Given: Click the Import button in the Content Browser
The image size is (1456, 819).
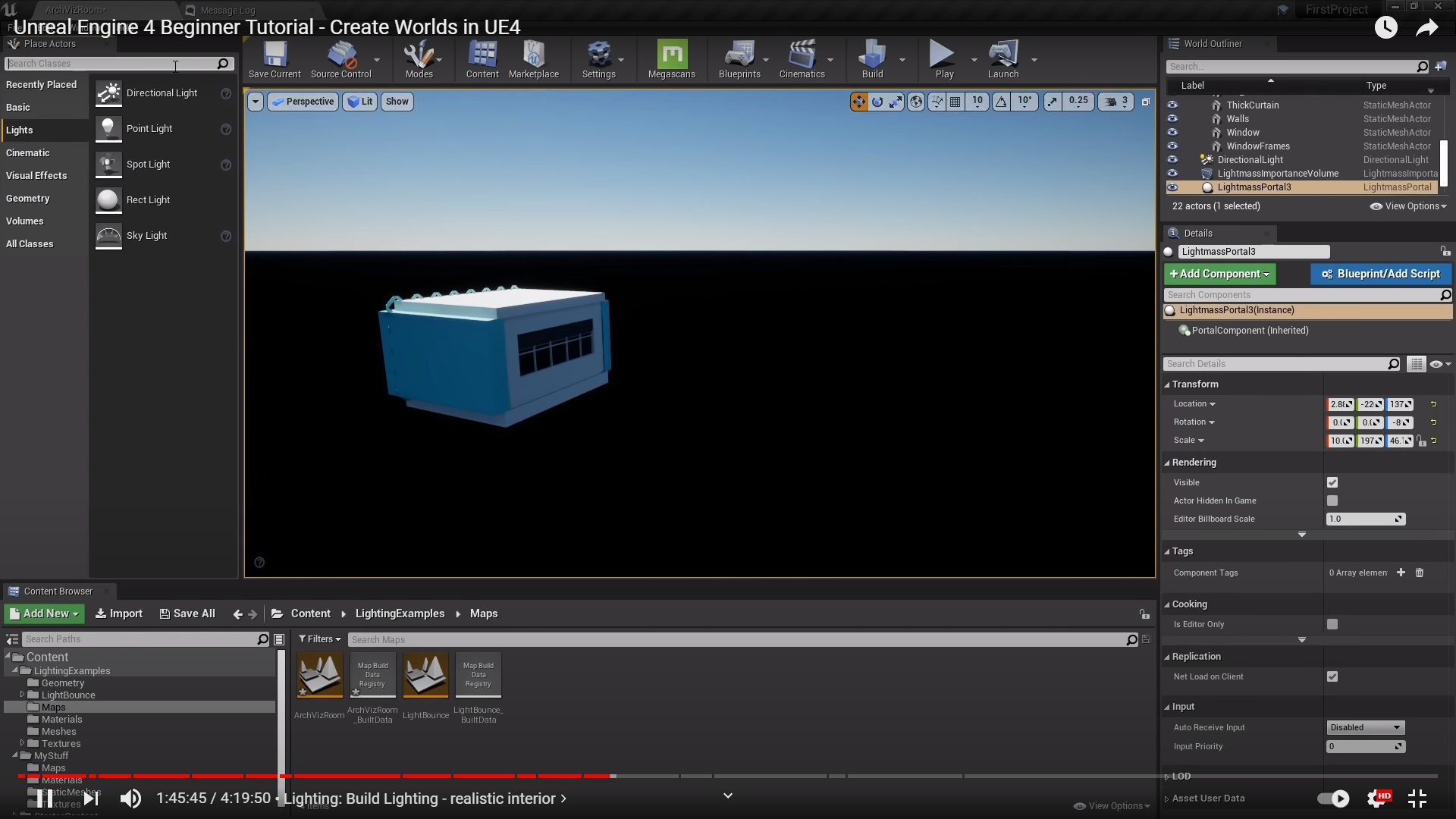Looking at the screenshot, I should click(119, 613).
